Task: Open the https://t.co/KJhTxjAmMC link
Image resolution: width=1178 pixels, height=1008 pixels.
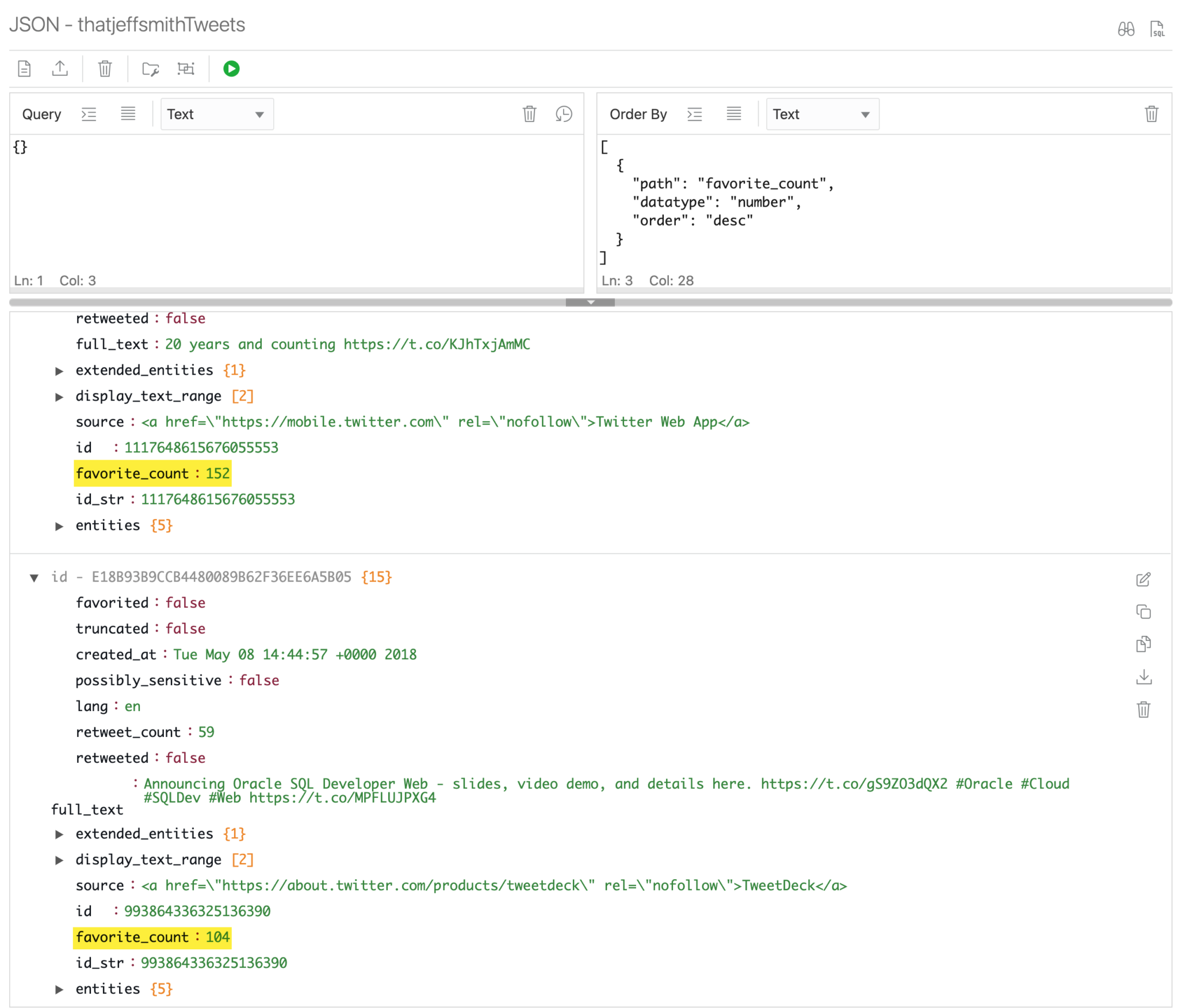Action: (436, 344)
